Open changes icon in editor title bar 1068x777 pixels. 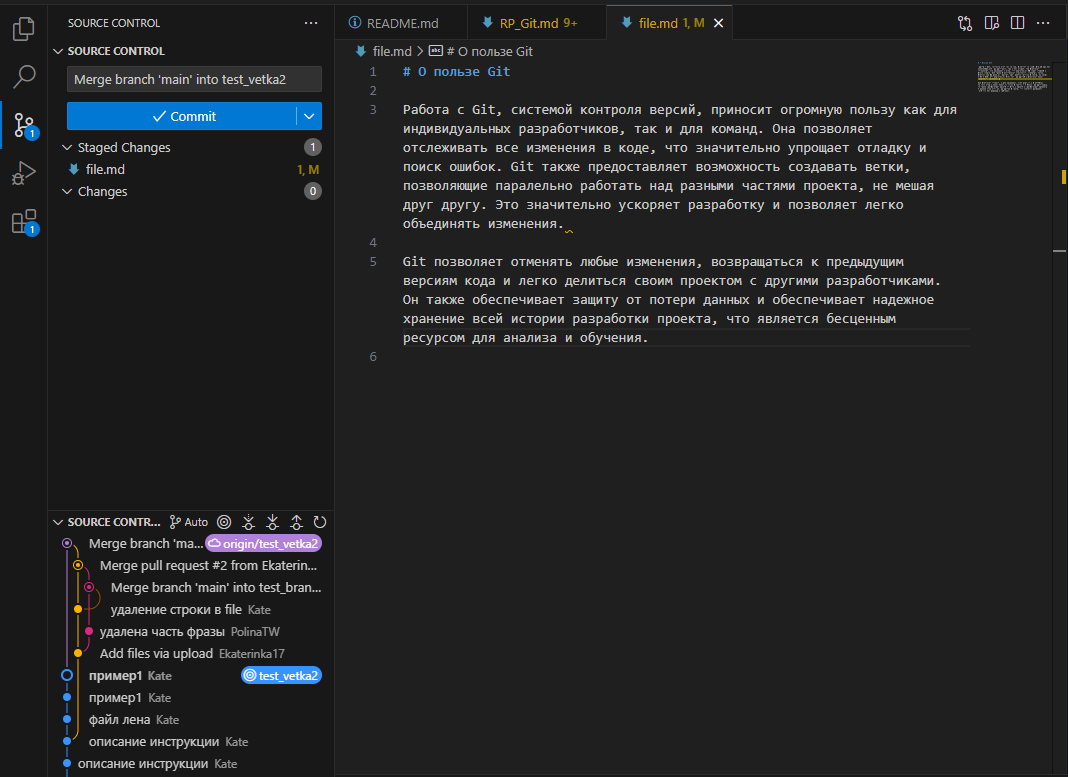(965, 23)
